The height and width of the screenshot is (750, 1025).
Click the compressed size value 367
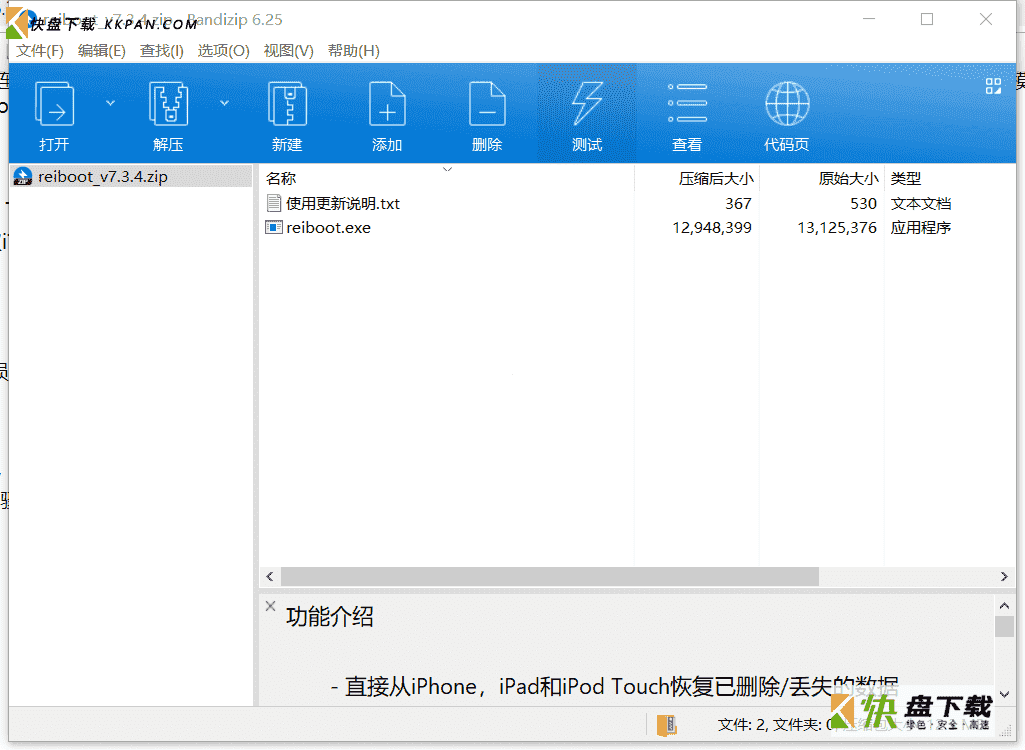[738, 203]
